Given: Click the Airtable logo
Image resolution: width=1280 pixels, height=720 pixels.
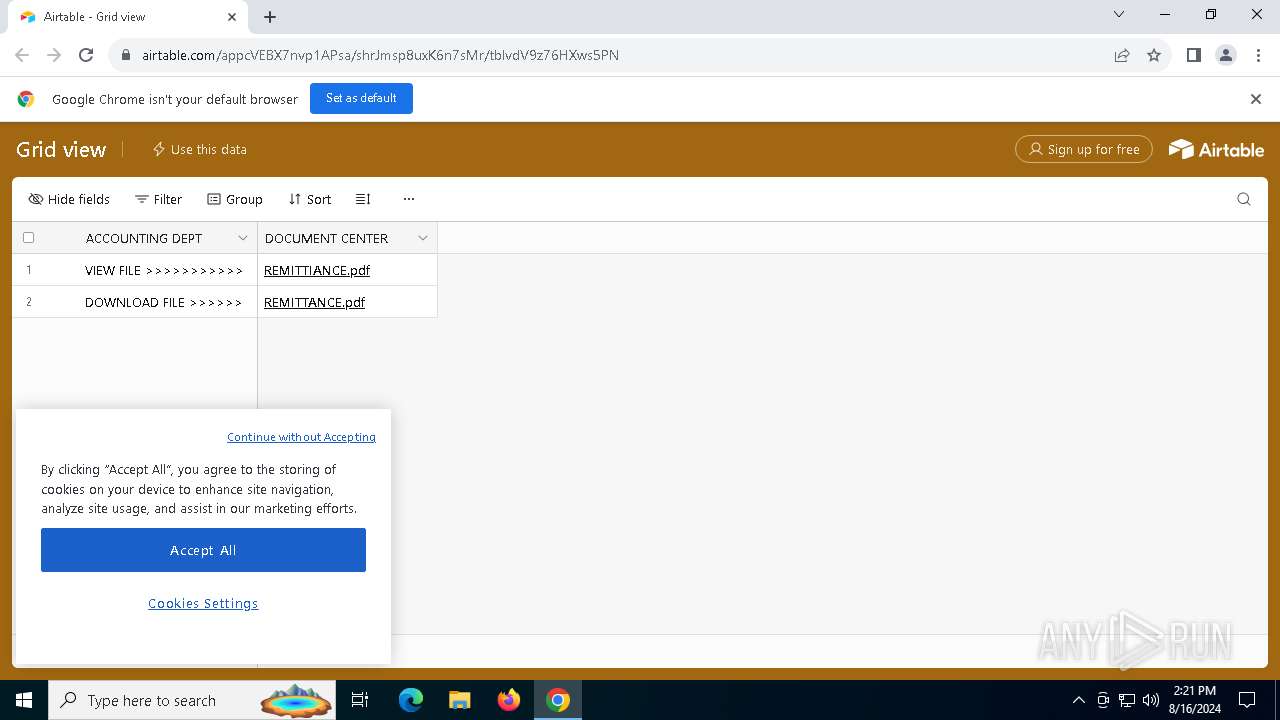Looking at the screenshot, I should tap(1216, 149).
